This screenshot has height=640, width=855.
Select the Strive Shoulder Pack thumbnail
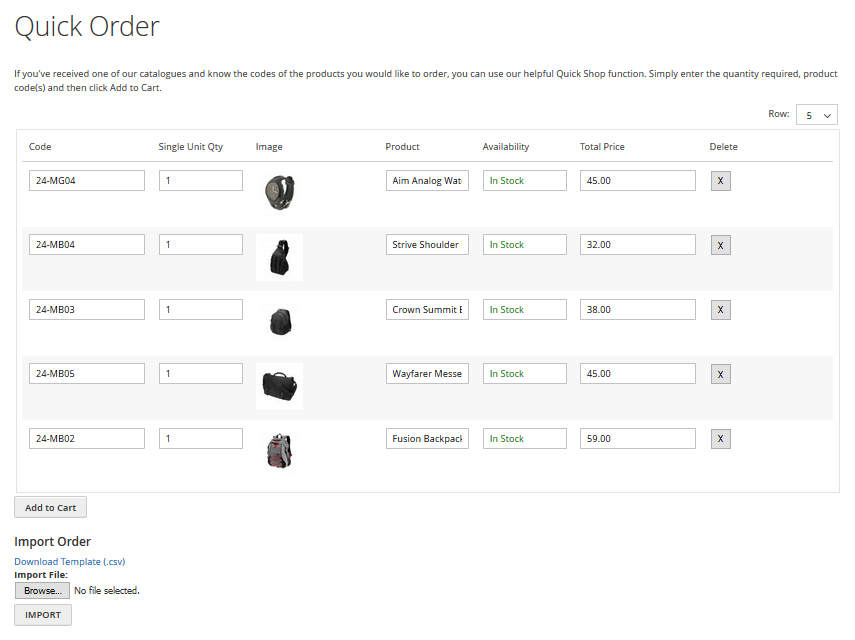click(x=279, y=257)
